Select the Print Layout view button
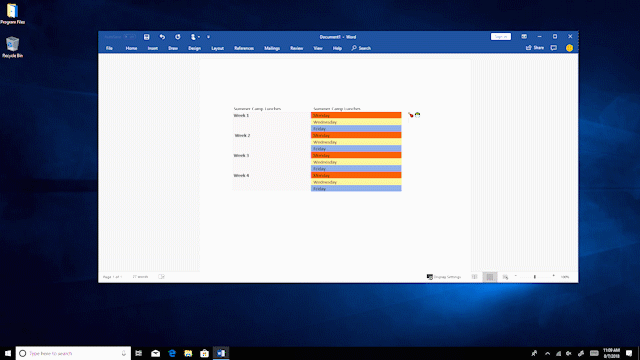 pos(490,277)
